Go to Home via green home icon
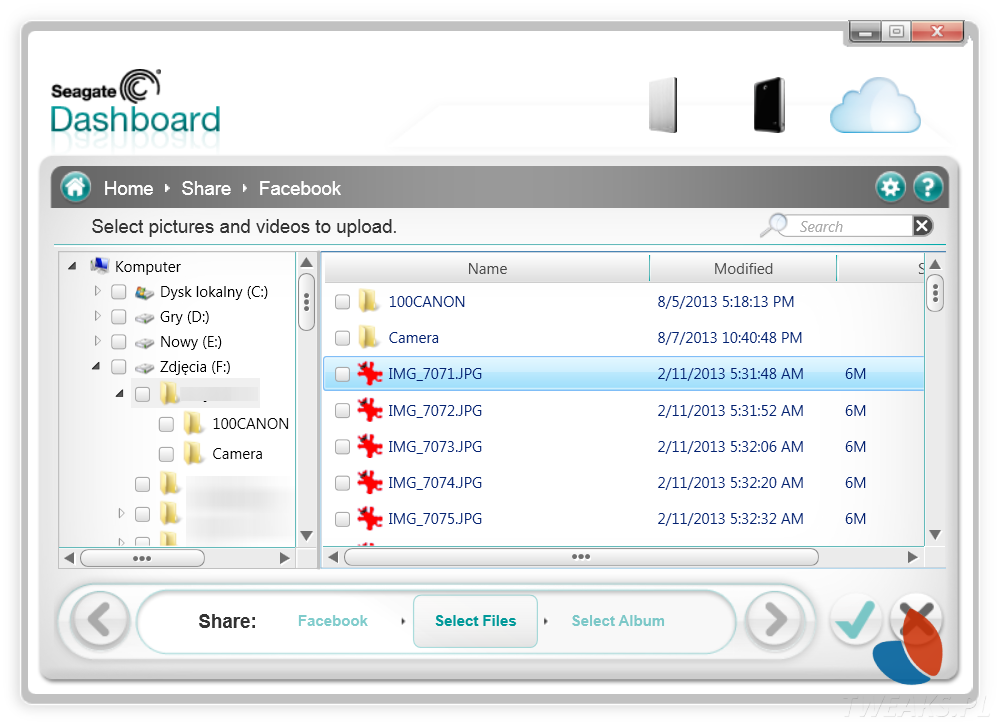 75,187
